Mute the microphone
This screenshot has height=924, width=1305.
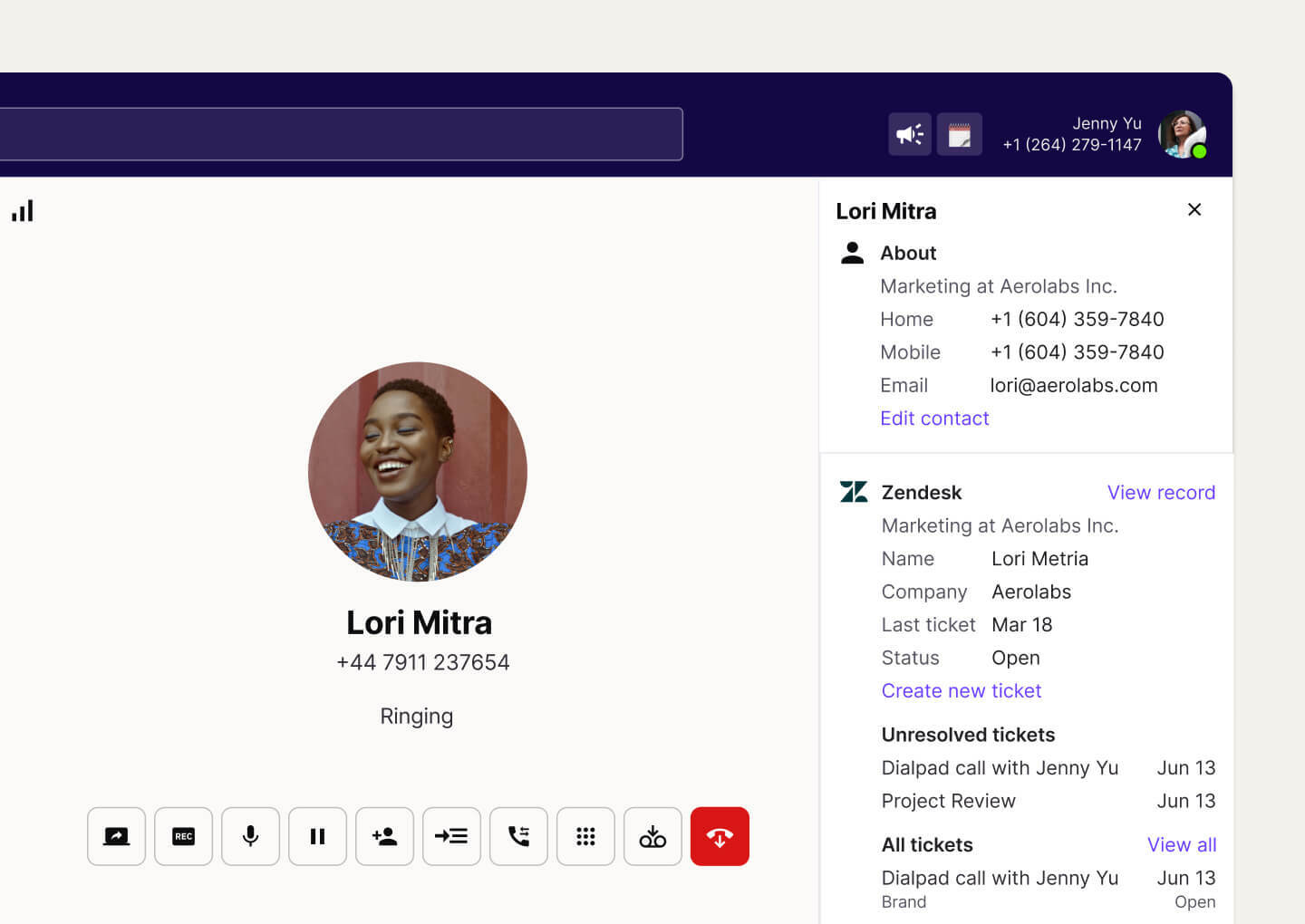(x=250, y=836)
